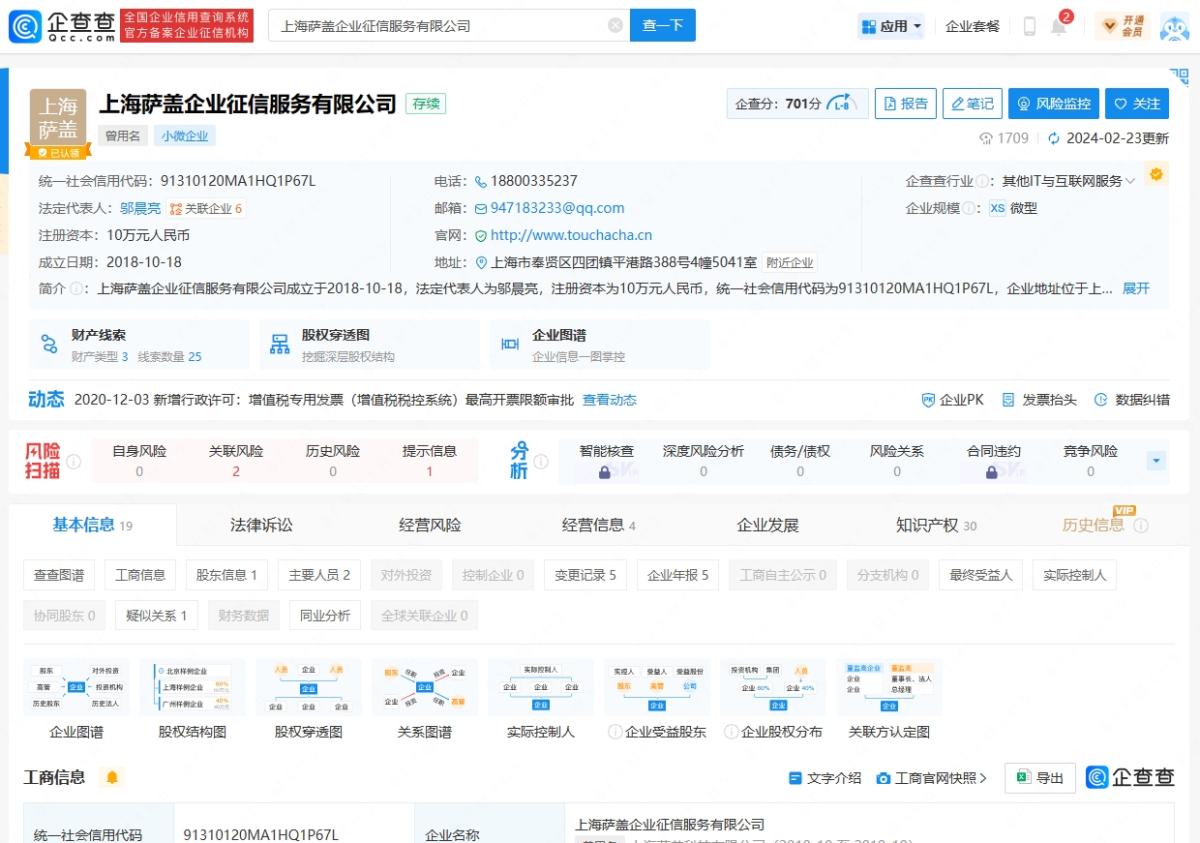This screenshot has width=1200, height=843.
Task: Switch to the 知识产权 tab
Action: pos(927,524)
